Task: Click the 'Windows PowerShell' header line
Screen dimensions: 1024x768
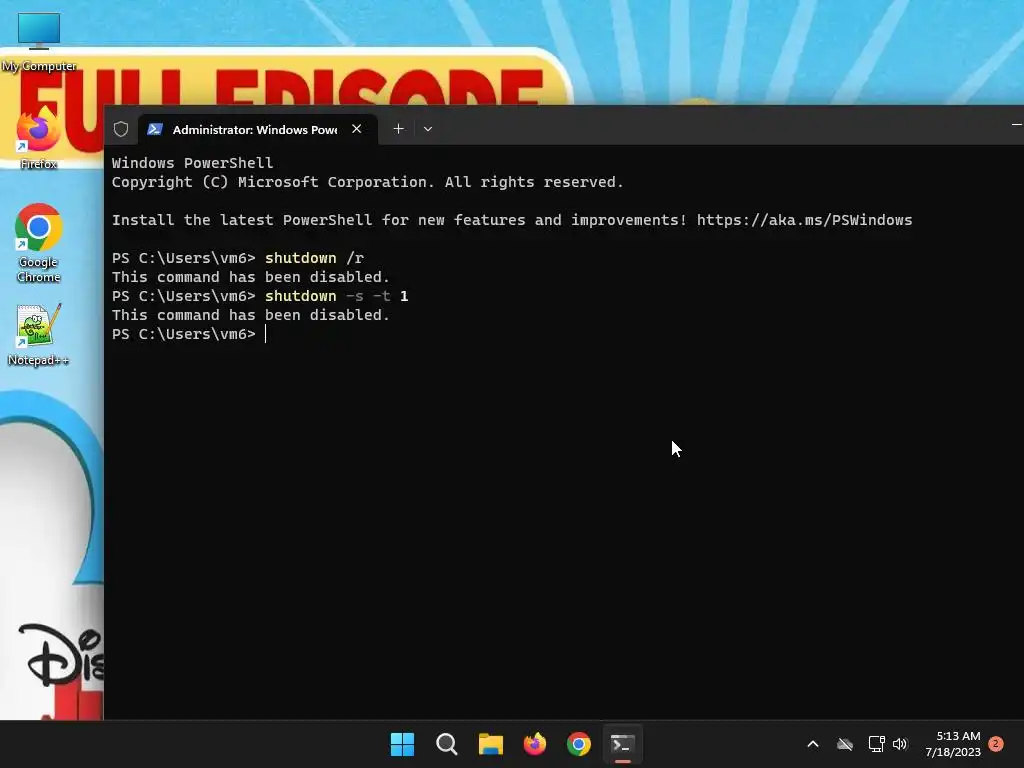Action: tap(193, 163)
